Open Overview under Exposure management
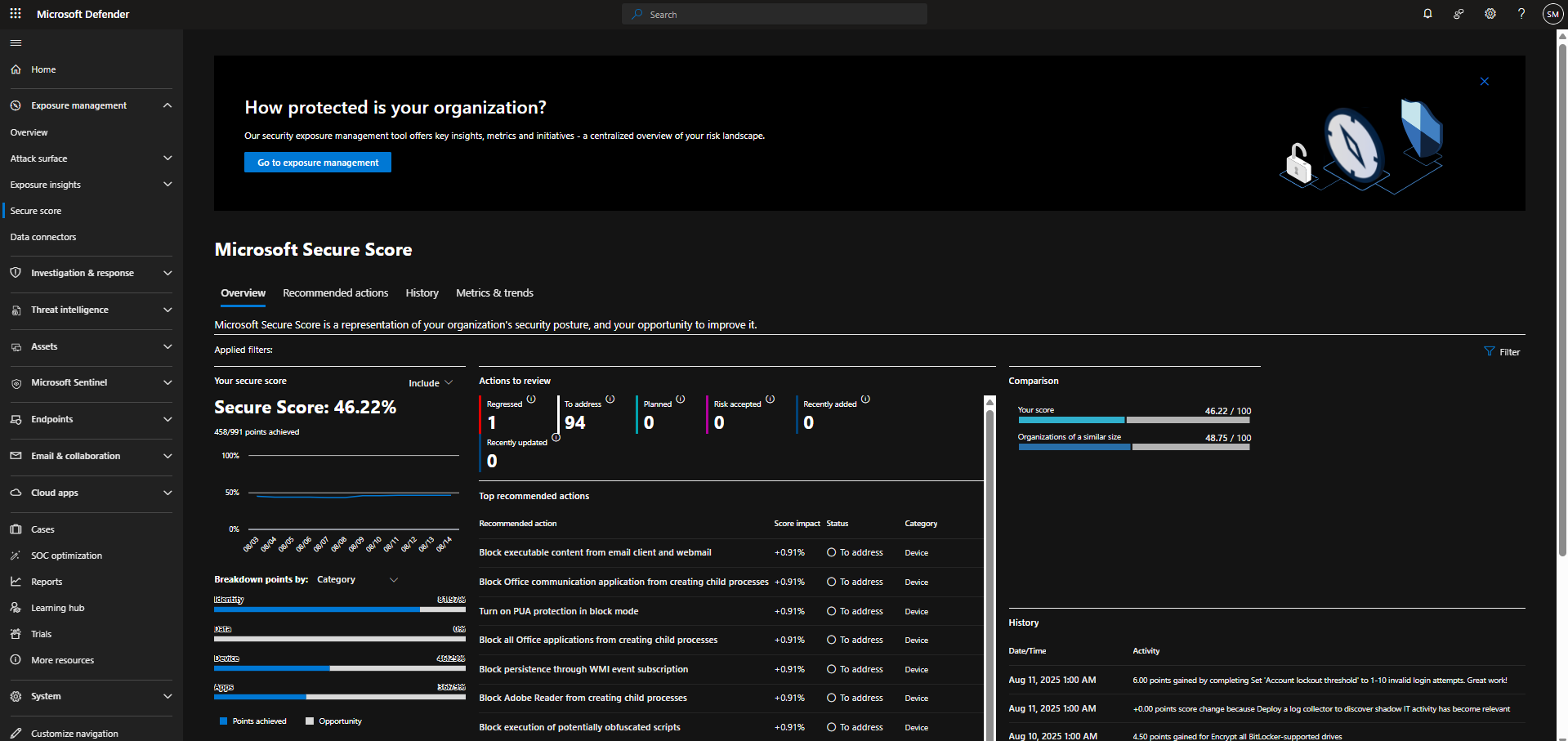1568x741 pixels. click(29, 132)
